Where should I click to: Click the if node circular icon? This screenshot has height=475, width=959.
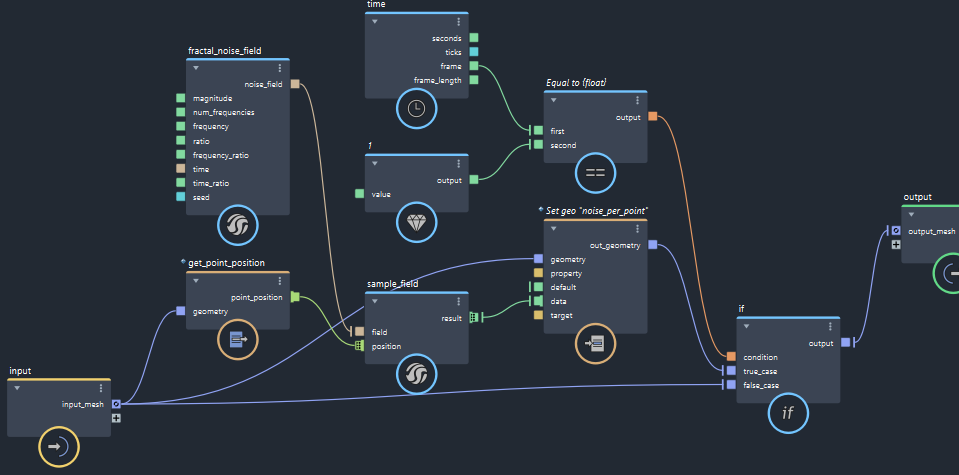(788, 413)
